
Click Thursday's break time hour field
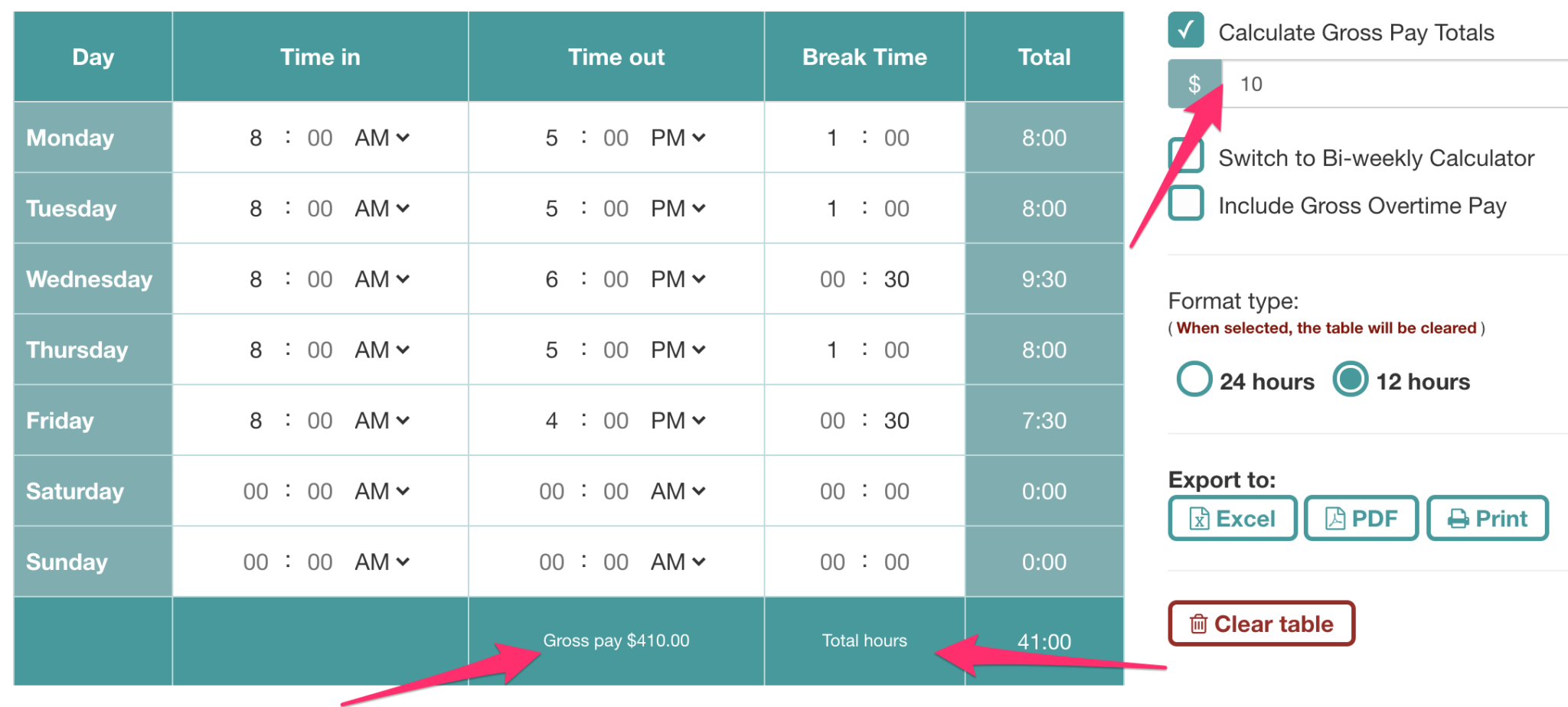coord(831,350)
